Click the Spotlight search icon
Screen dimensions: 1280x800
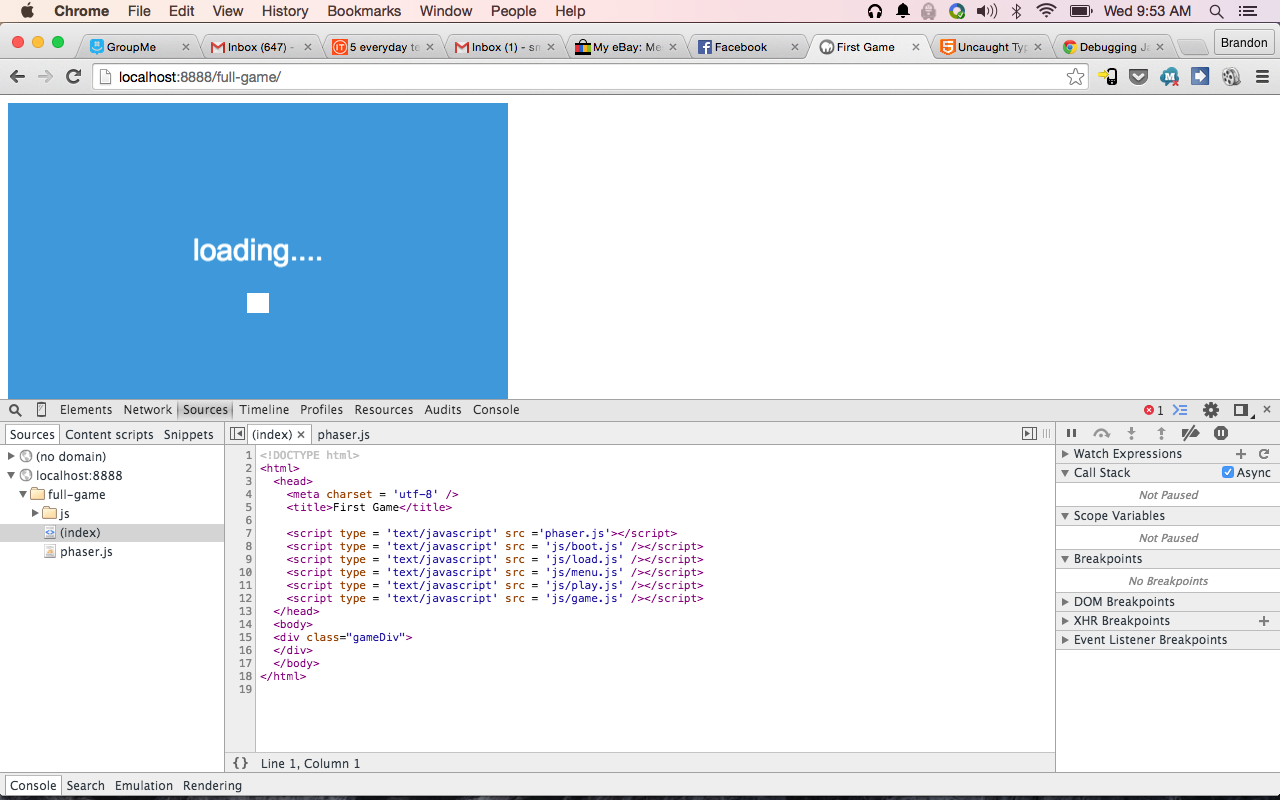[x=1216, y=11]
